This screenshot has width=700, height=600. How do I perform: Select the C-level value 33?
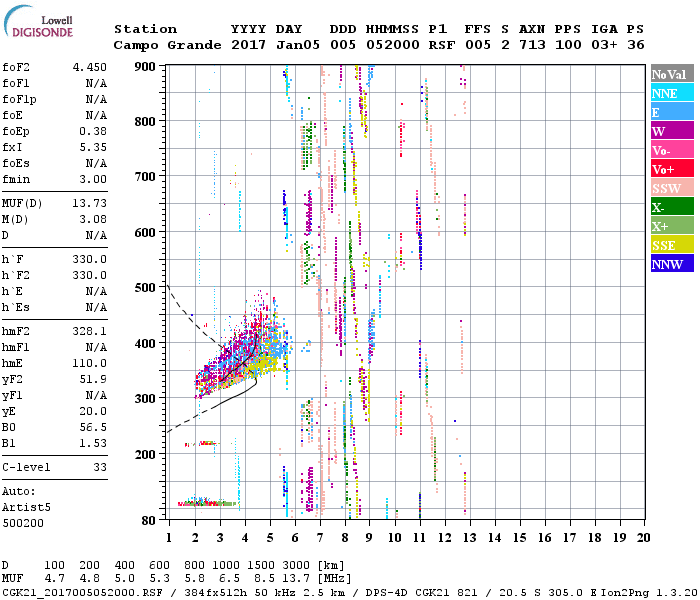point(97,467)
